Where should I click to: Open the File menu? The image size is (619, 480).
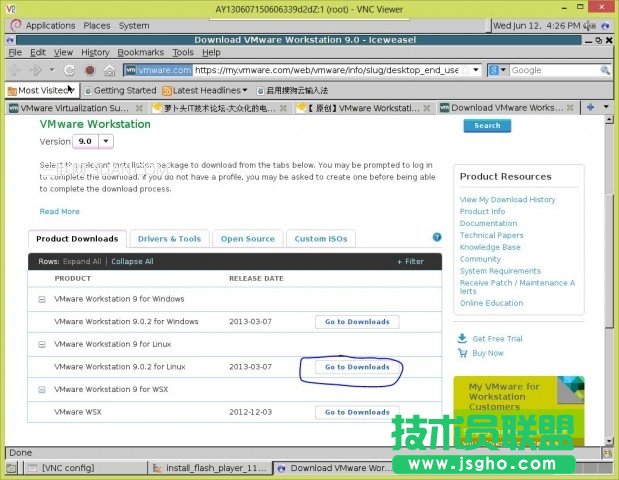click(x=15, y=52)
